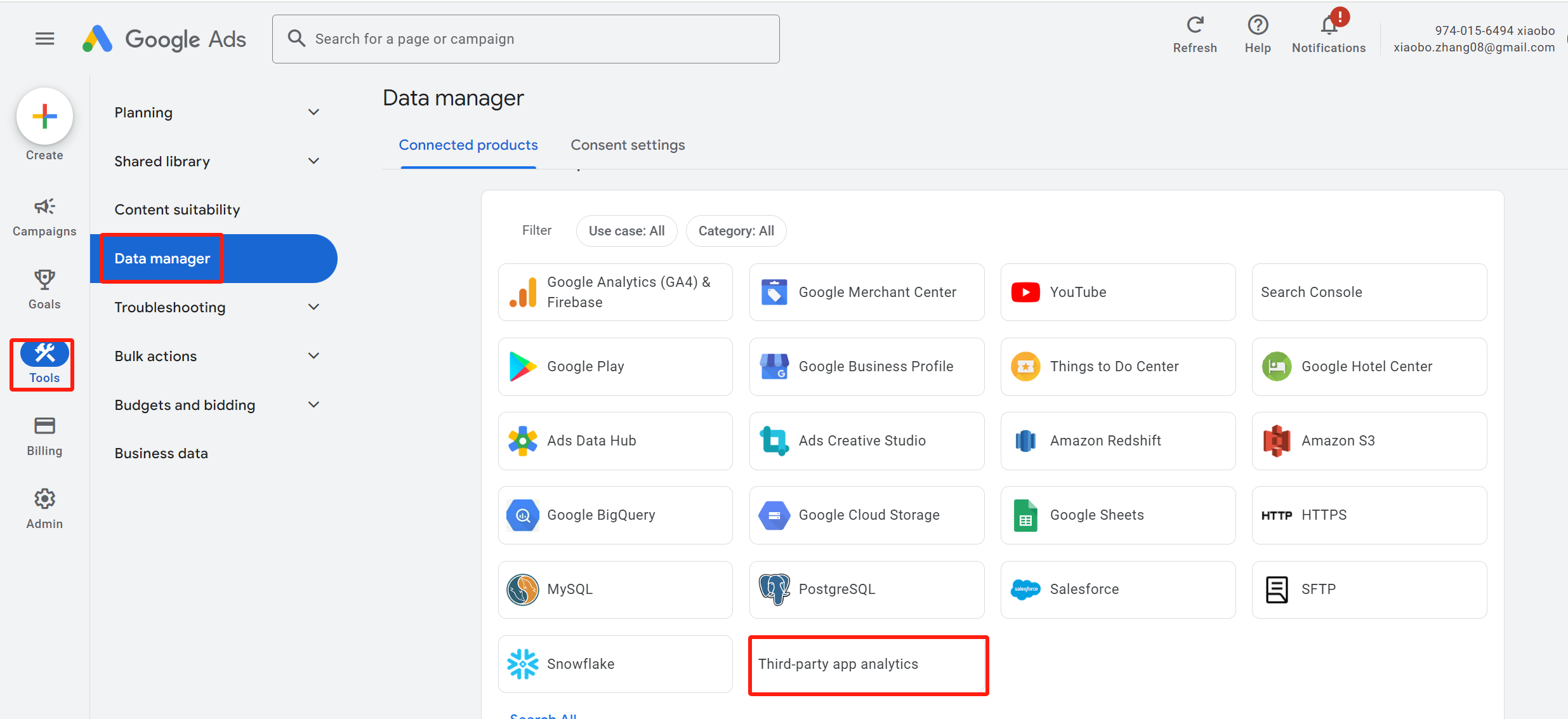Click the Filter label
The image size is (1568, 719).
click(x=537, y=230)
